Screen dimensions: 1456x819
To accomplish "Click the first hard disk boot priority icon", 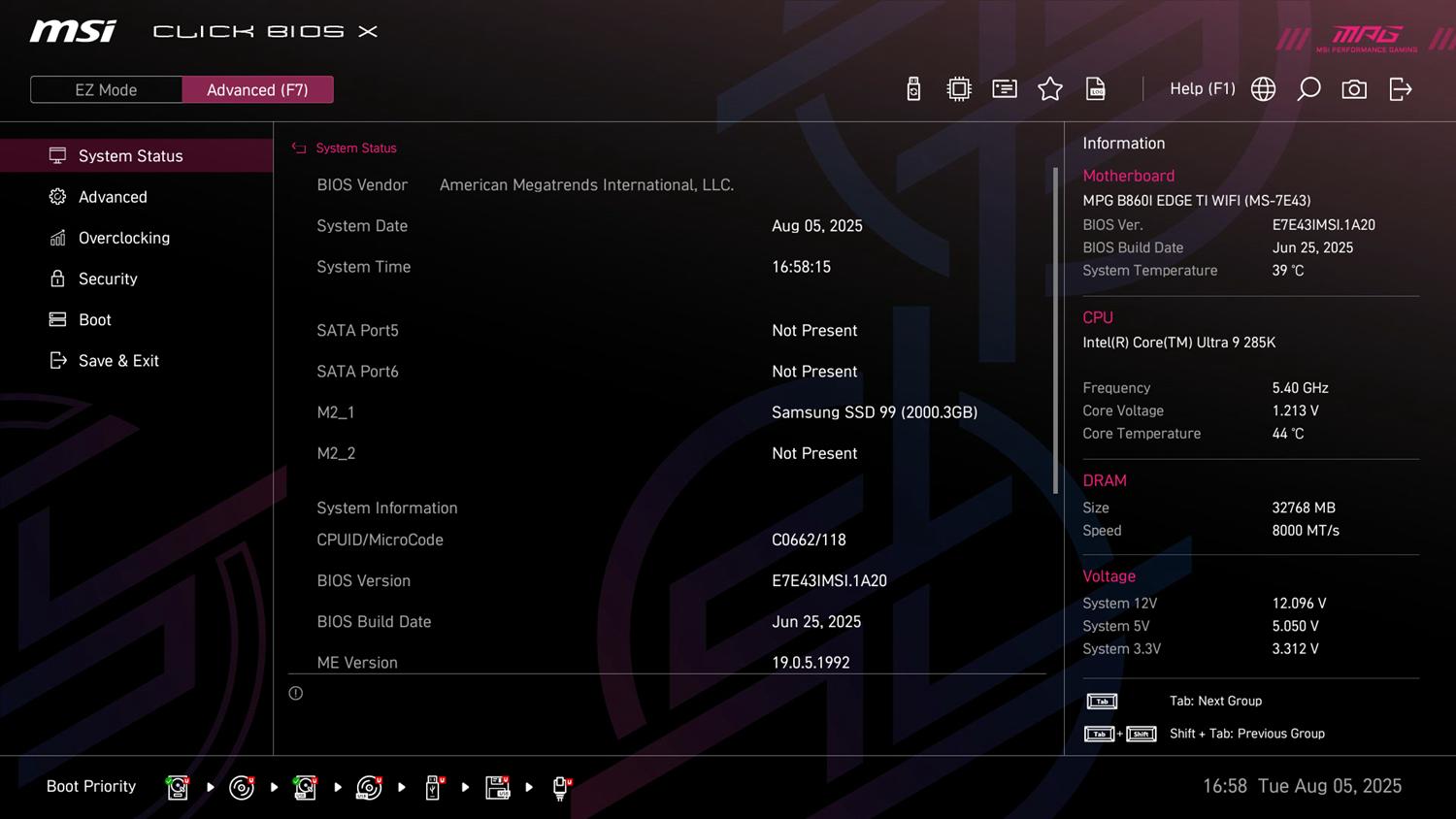I will [x=178, y=787].
